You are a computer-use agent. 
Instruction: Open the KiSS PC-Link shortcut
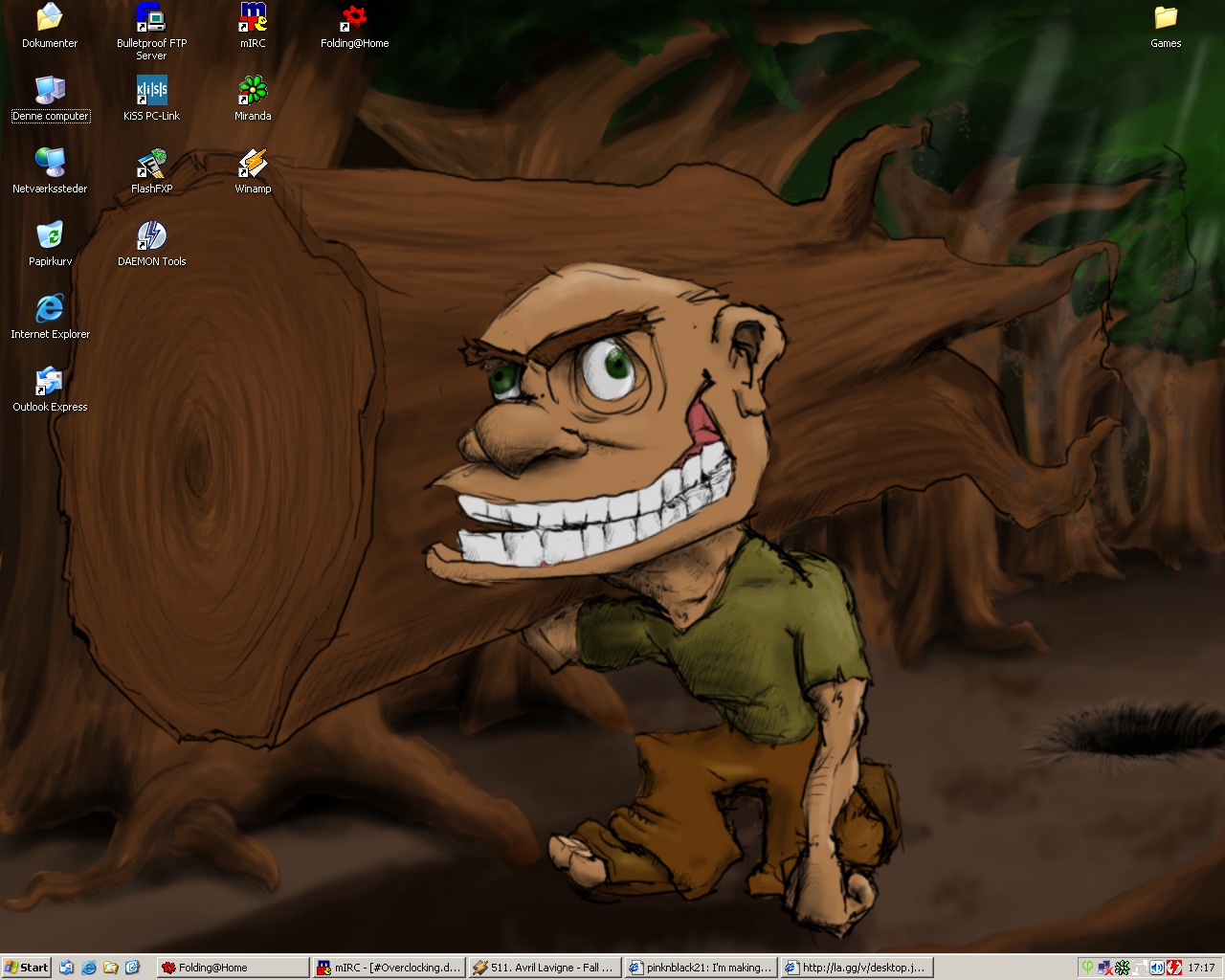[151, 99]
